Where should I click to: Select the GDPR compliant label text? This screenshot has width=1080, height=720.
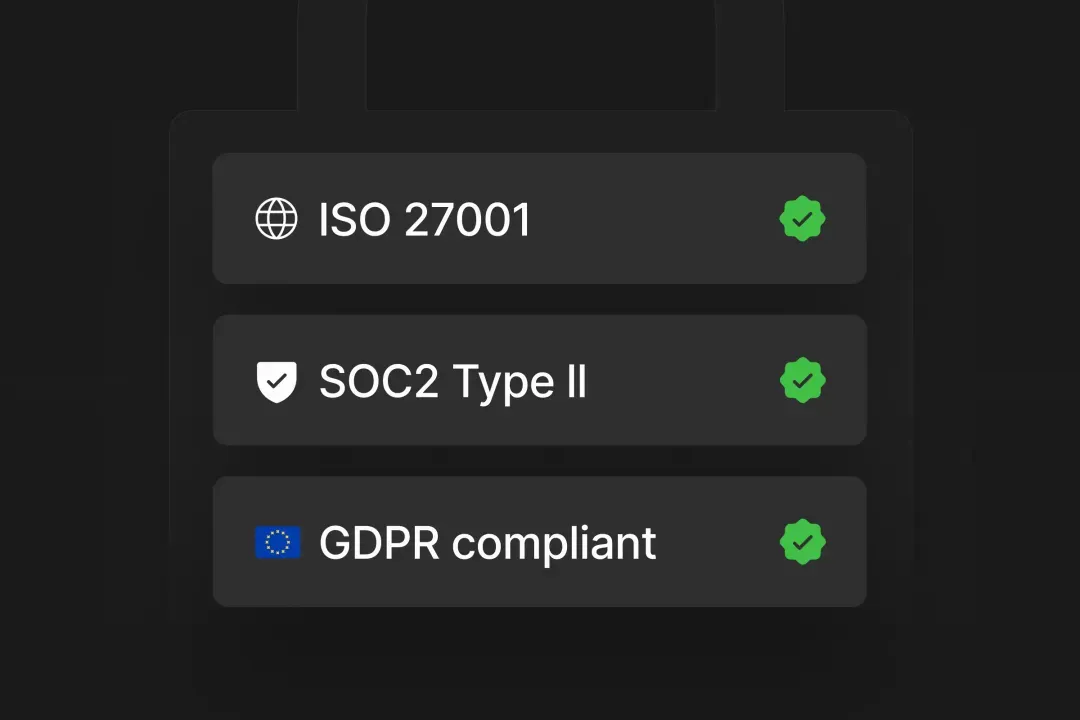[487, 543]
